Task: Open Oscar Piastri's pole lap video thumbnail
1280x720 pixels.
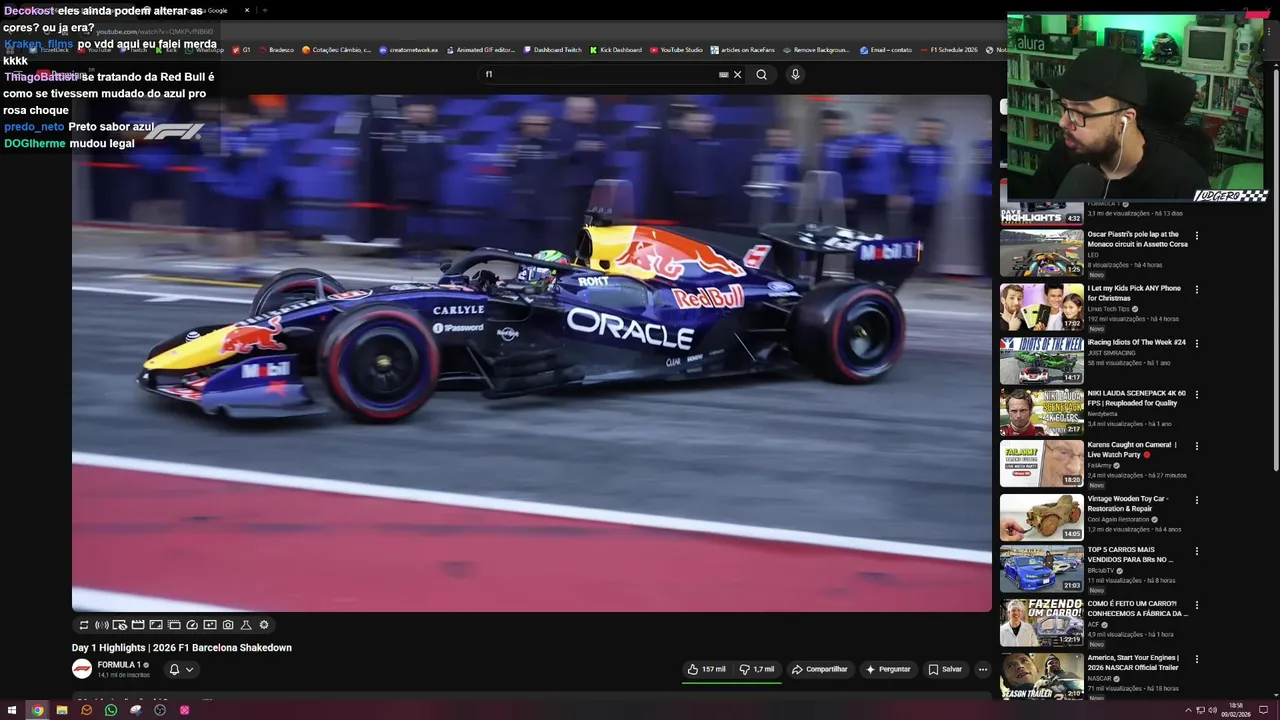Action: click(1042, 253)
